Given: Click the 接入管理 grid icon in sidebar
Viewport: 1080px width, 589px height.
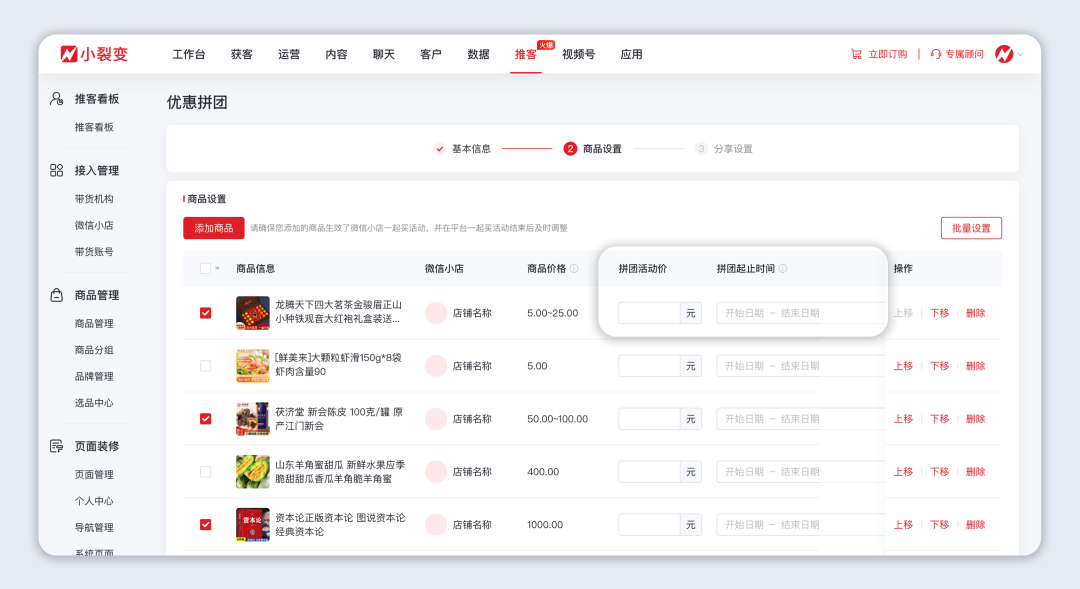Looking at the screenshot, I should click(55, 170).
